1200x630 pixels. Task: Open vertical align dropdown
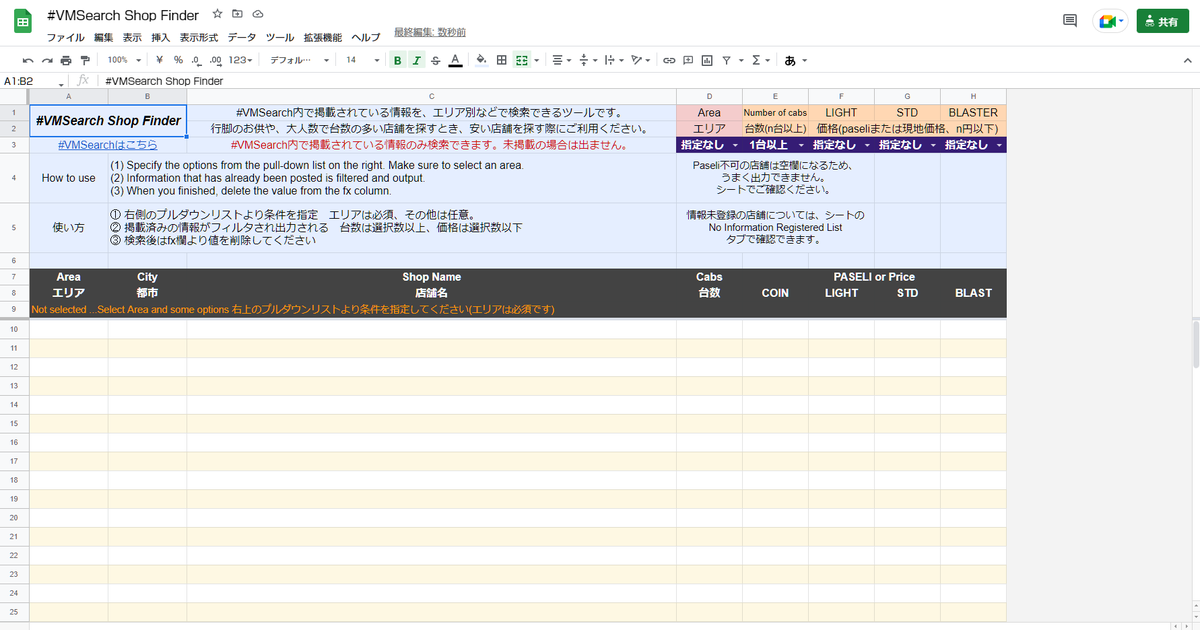coord(586,60)
